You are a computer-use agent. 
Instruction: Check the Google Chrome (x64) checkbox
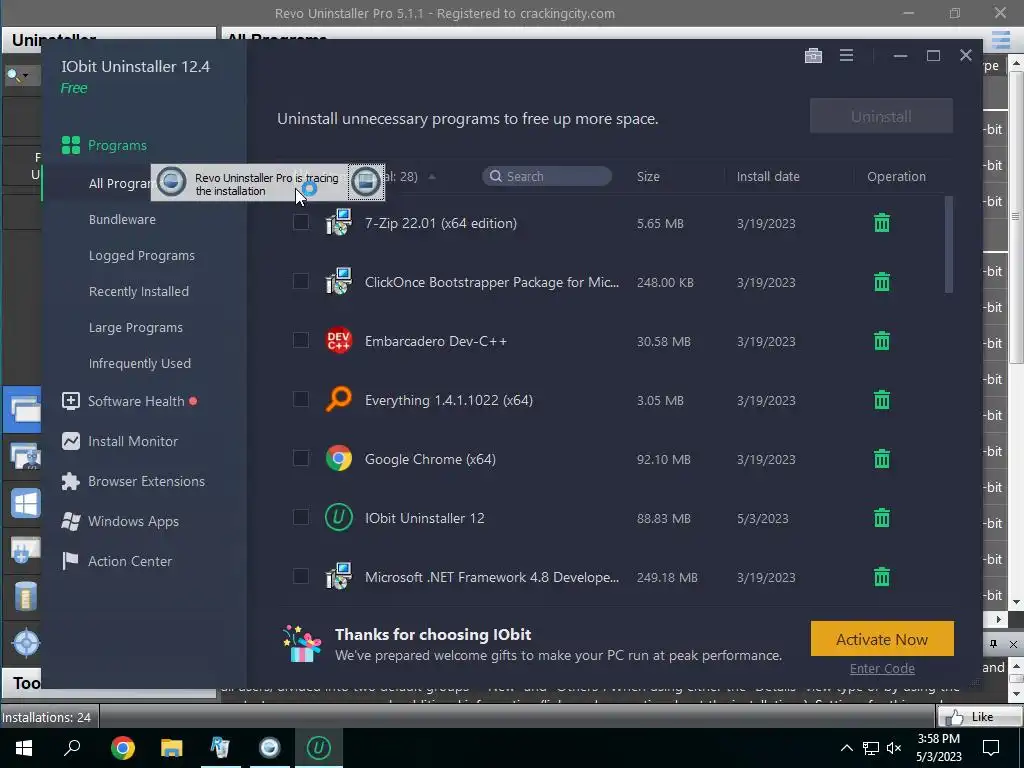click(x=300, y=458)
